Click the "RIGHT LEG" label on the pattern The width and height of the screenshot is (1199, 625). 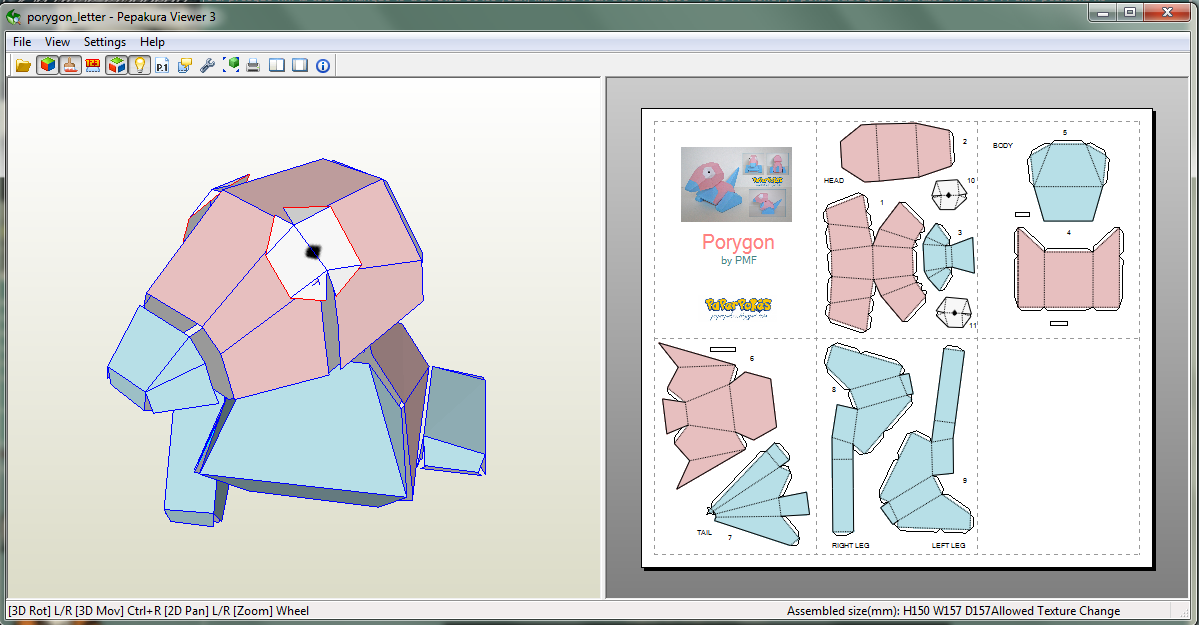(x=850, y=545)
